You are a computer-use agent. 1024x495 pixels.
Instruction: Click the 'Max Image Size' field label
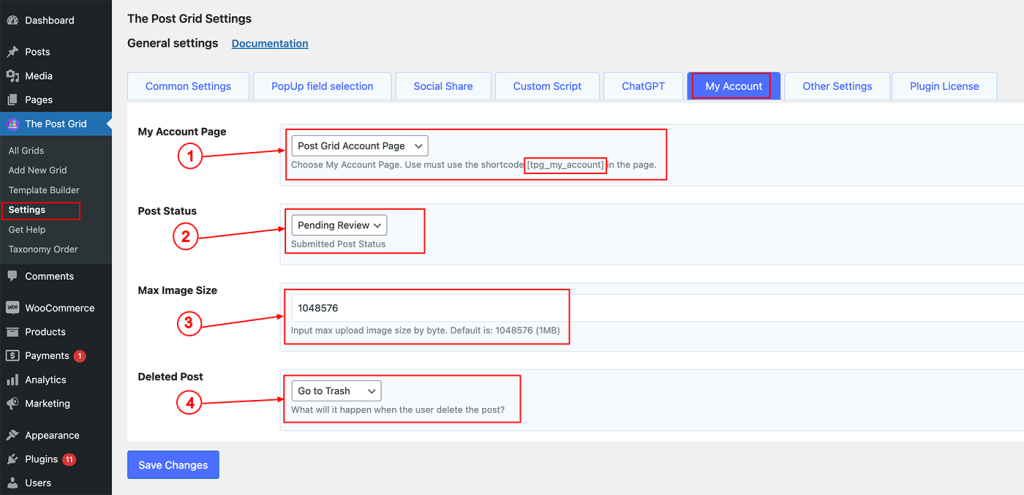click(177, 291)
